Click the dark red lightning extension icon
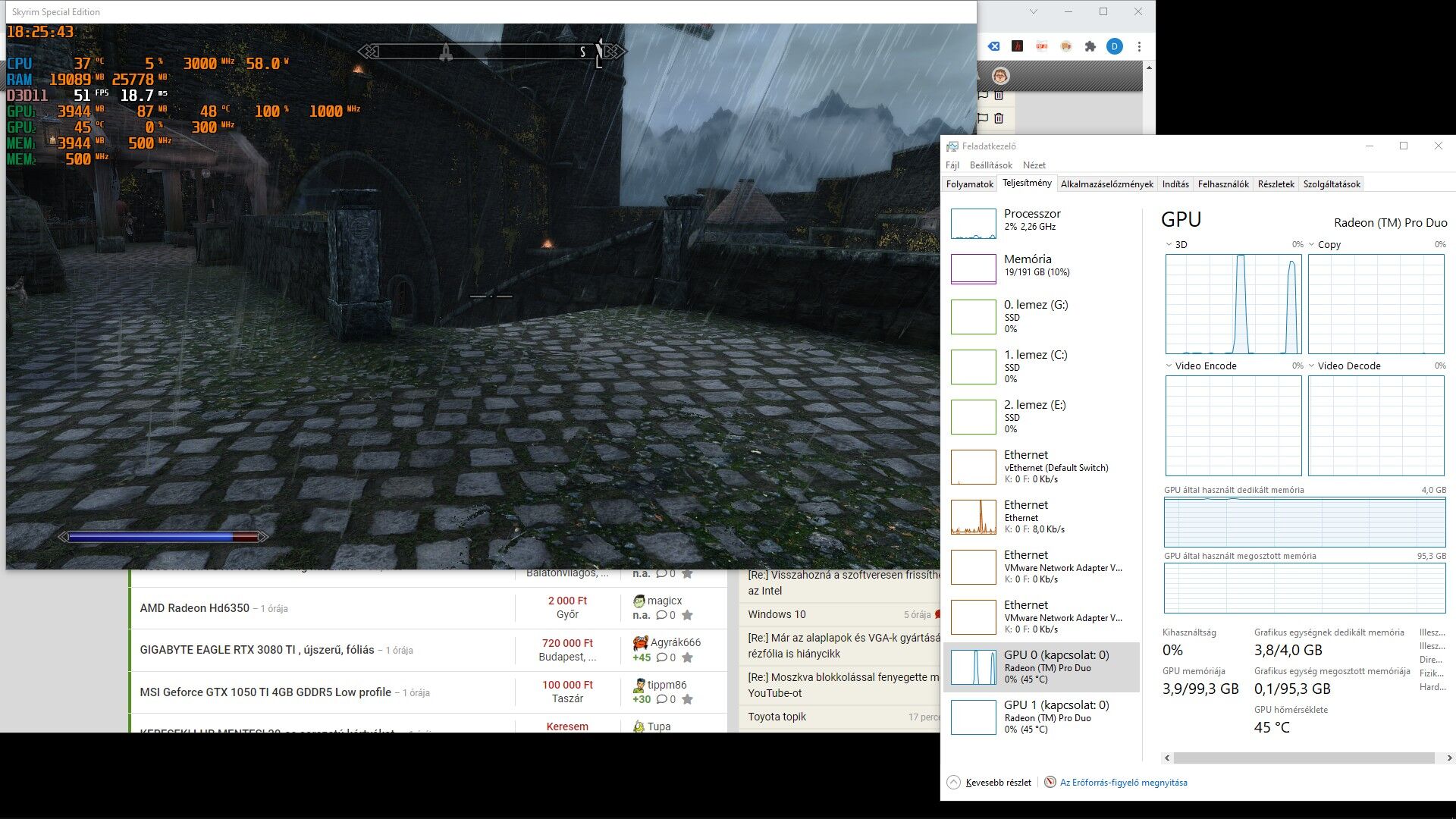Screen dimensions: 1456x819 [x=1018, y=46]
